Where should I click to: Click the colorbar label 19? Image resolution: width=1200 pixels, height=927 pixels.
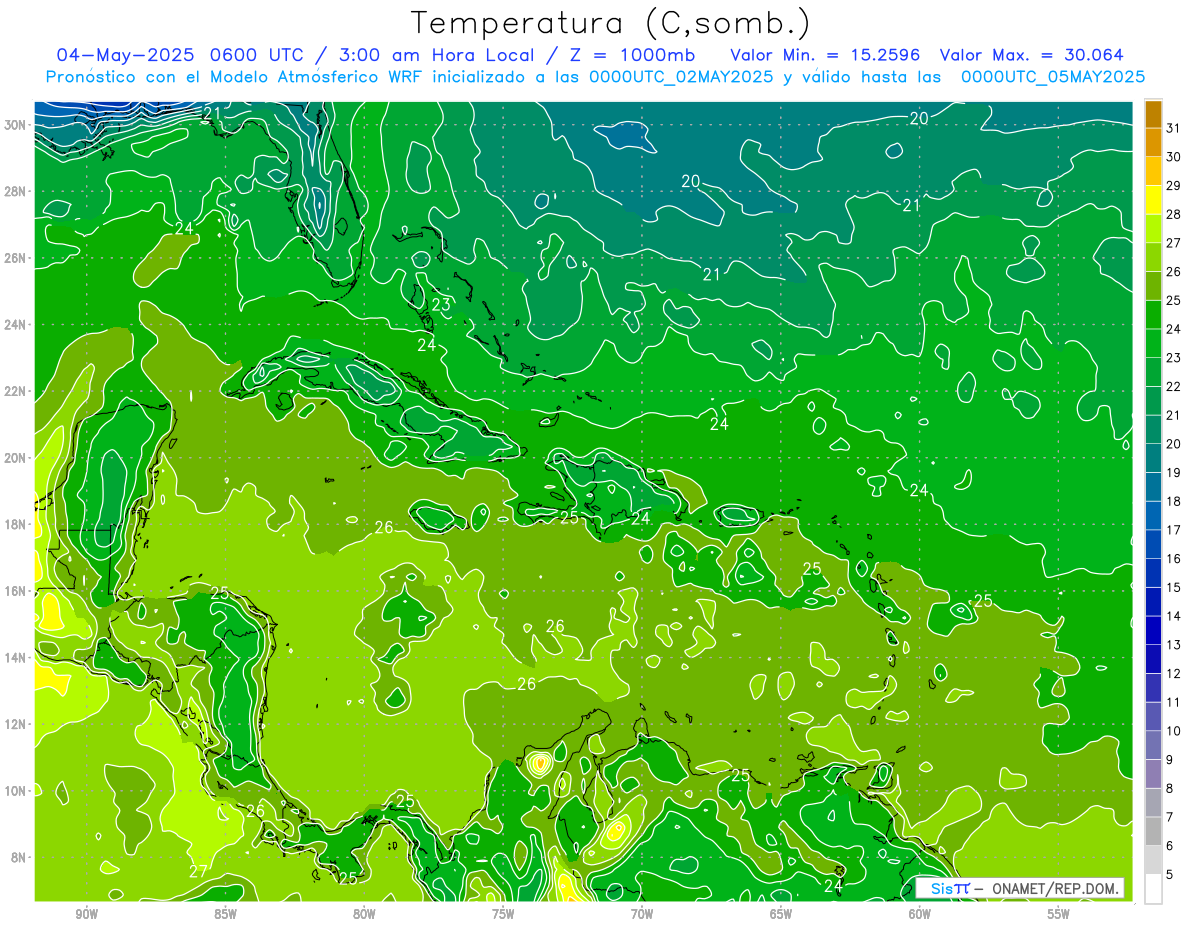pos(1174,473)
